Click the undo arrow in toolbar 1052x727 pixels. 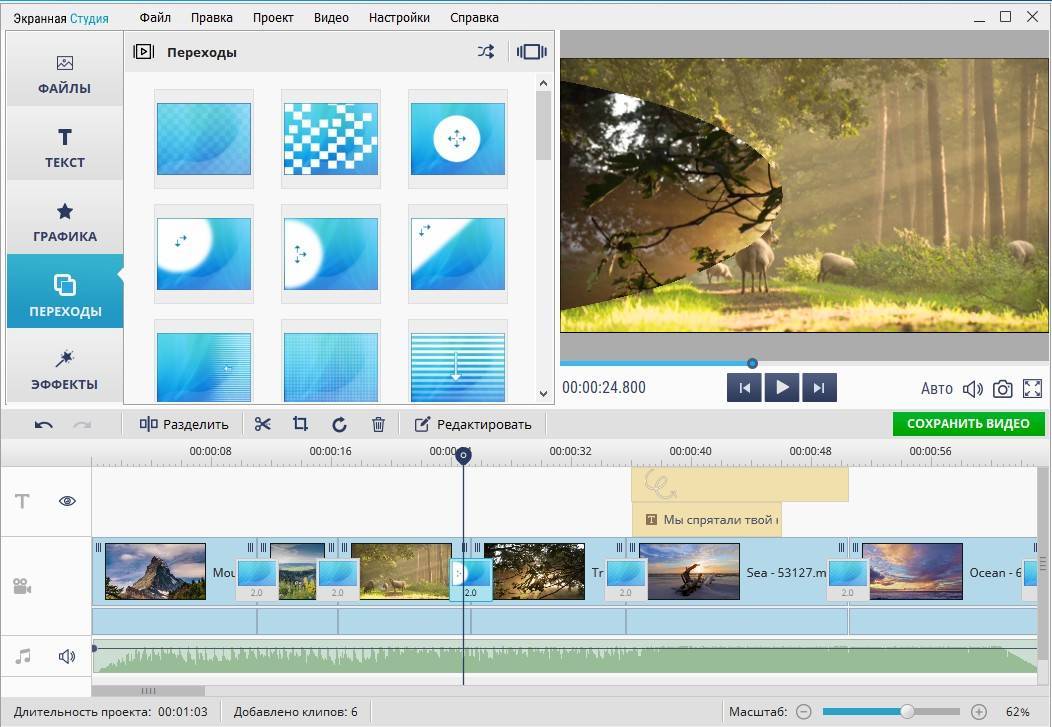(x=44, y=424)
